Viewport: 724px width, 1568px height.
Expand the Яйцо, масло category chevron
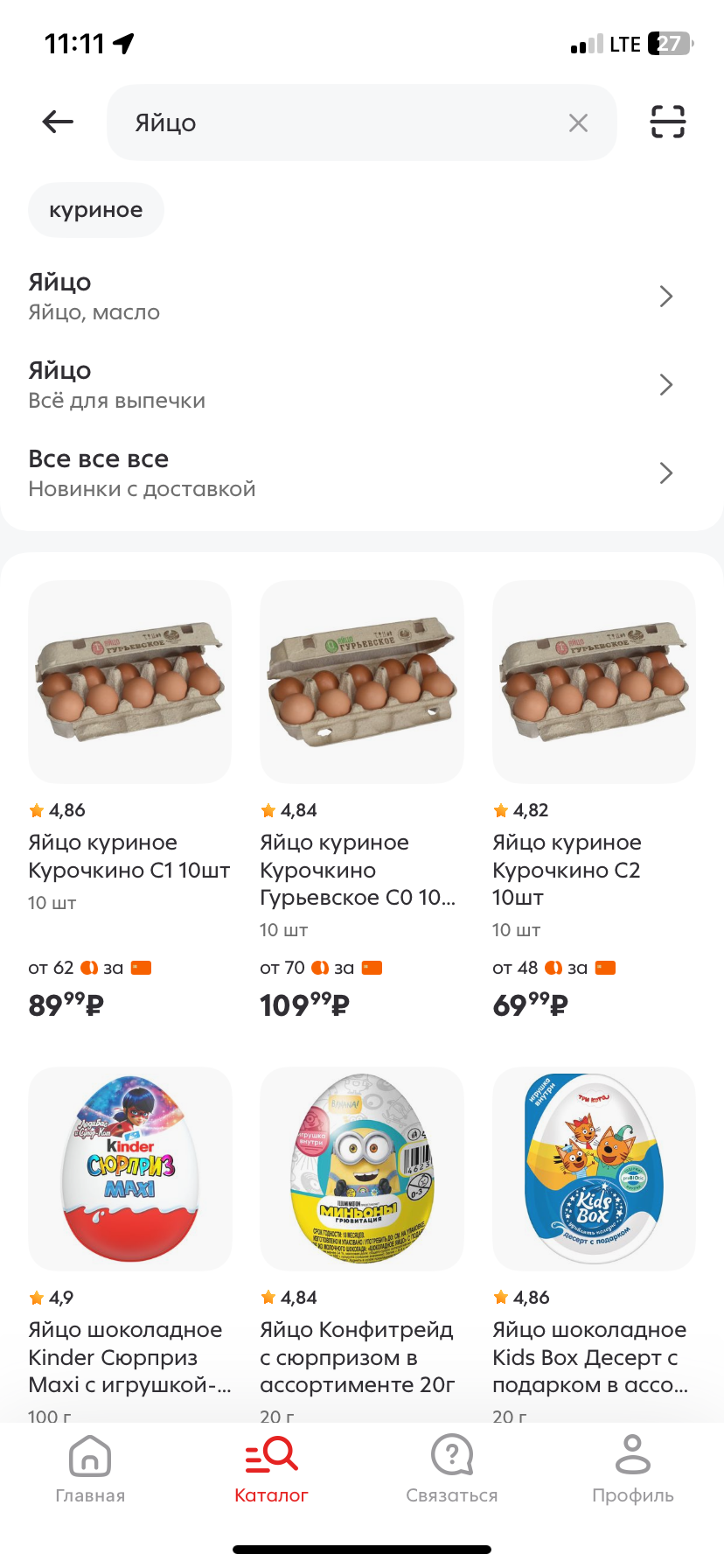[x=666, y=297]
